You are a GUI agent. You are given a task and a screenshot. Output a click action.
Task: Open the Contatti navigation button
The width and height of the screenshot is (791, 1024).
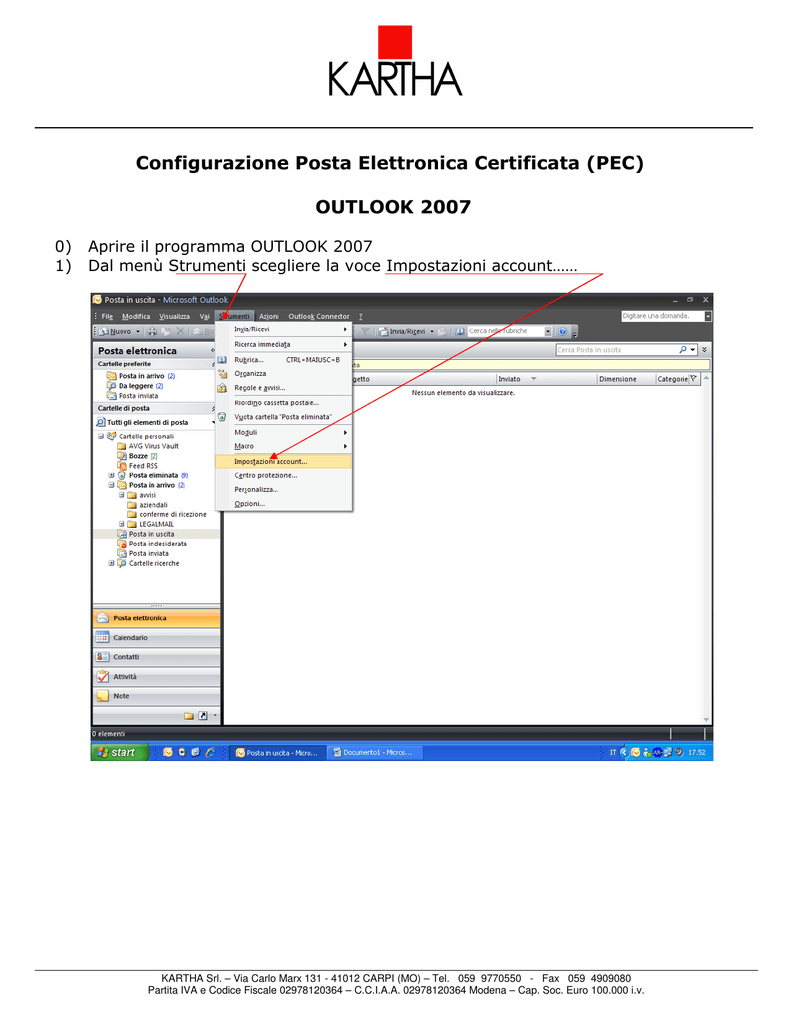[156, 657]
